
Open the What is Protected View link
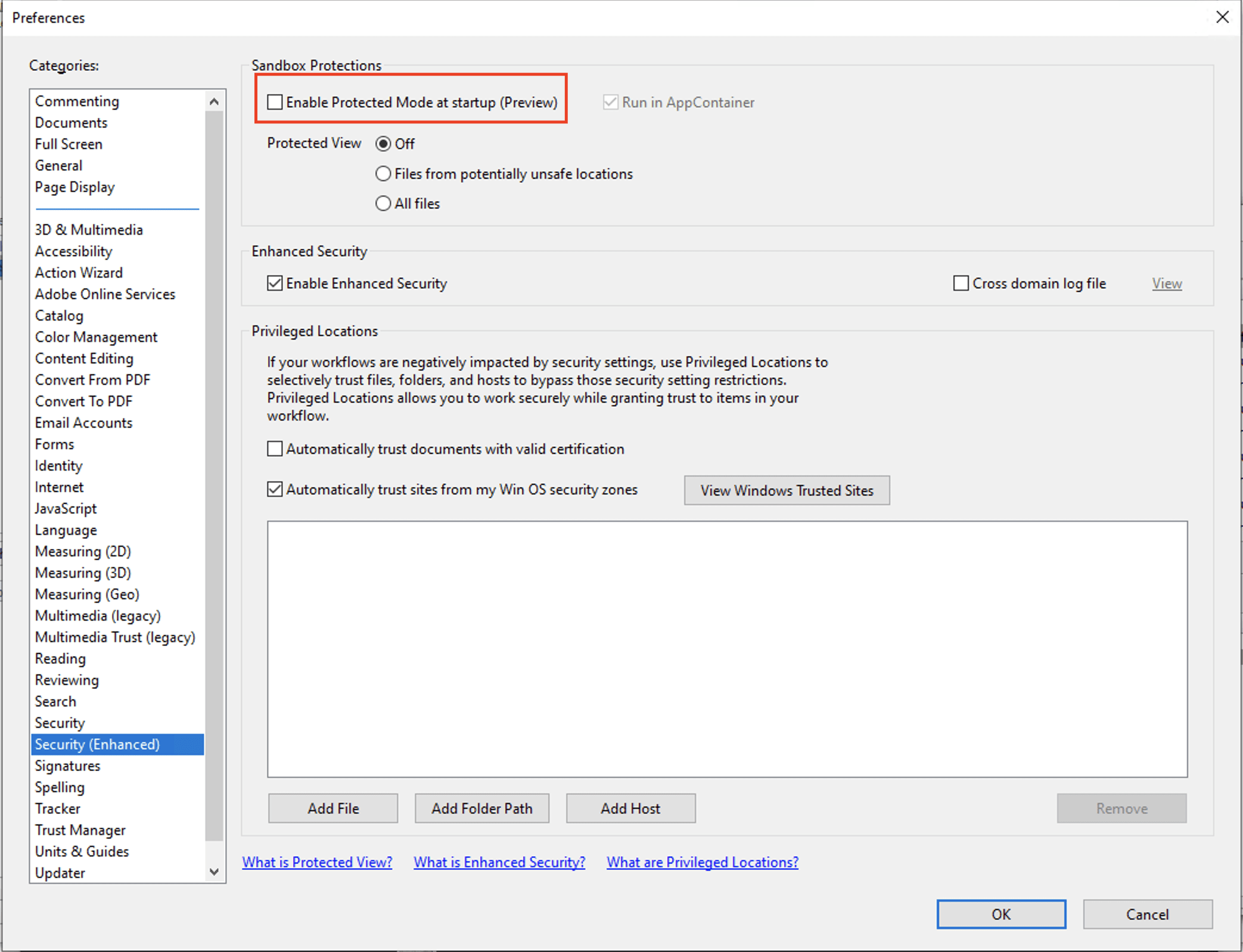tap(317, 861)
